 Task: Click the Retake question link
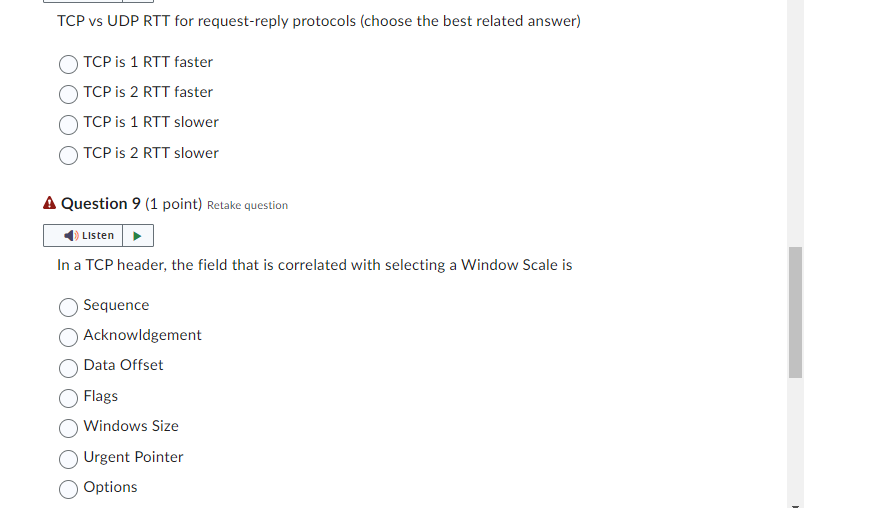(248, 205)
